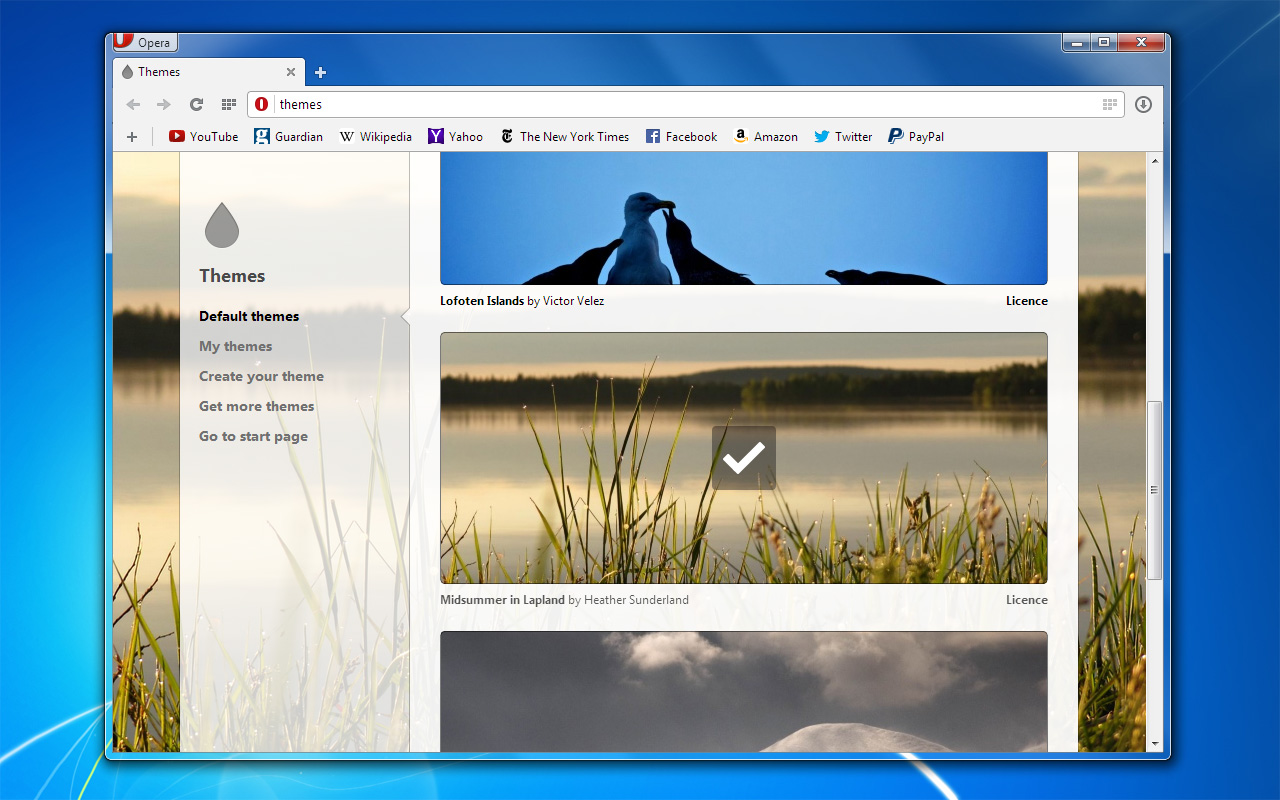Click the reload page icon

pyautogui.click(x=197, y=104)
